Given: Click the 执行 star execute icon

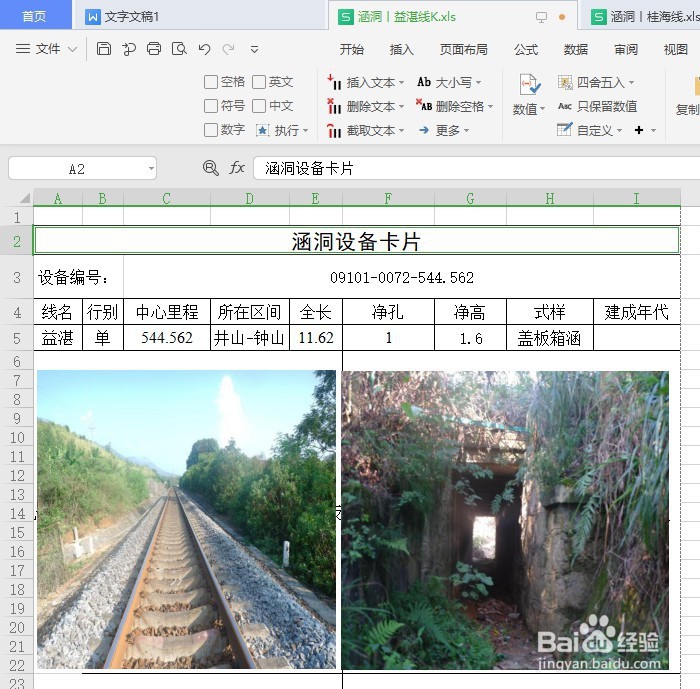Looking at the screenshot, I should (x=262, y=130).
